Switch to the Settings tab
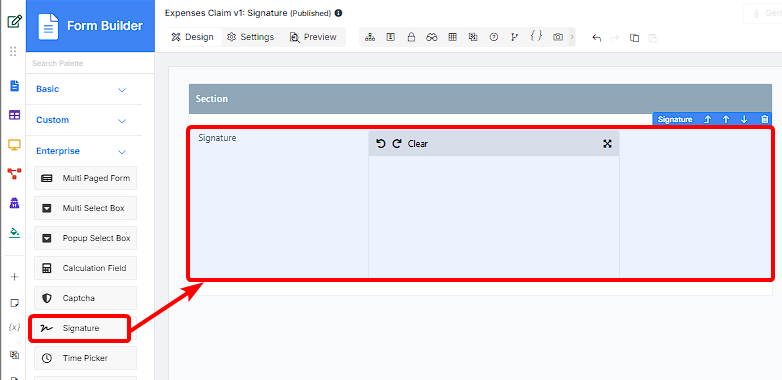The image size is (782, 380). [251, 37]
